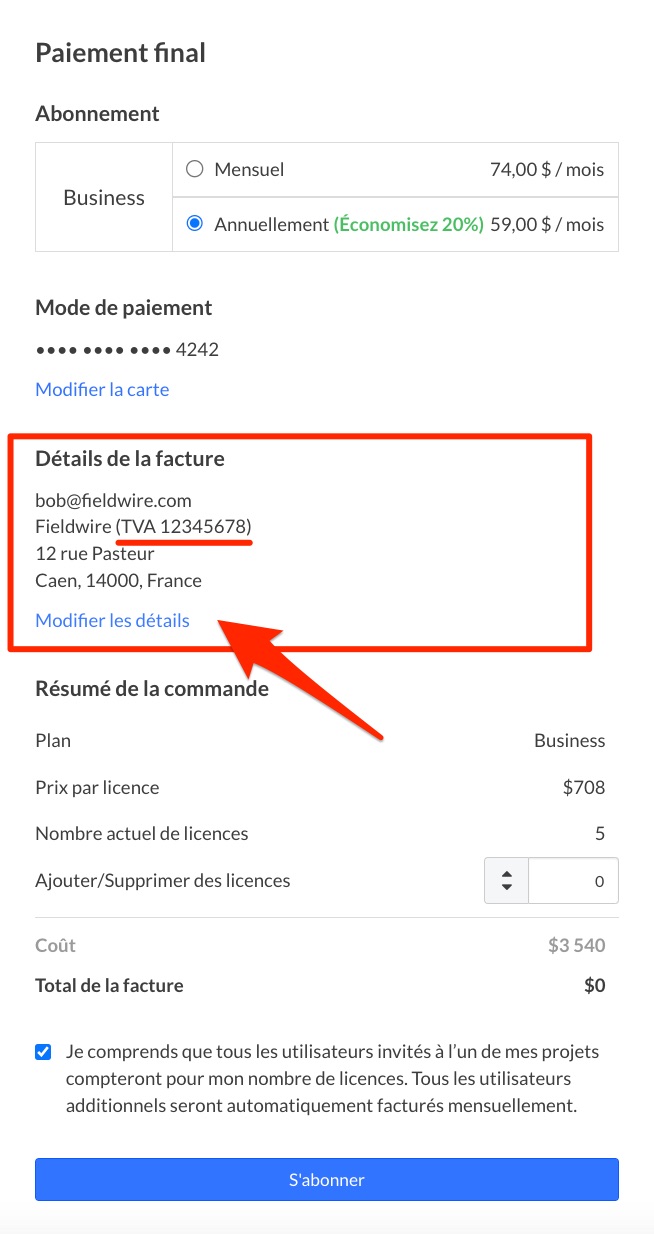Click the Modifier les détails link
Image resolution: width=654 pixels, height=1234 pixels.
112,620
